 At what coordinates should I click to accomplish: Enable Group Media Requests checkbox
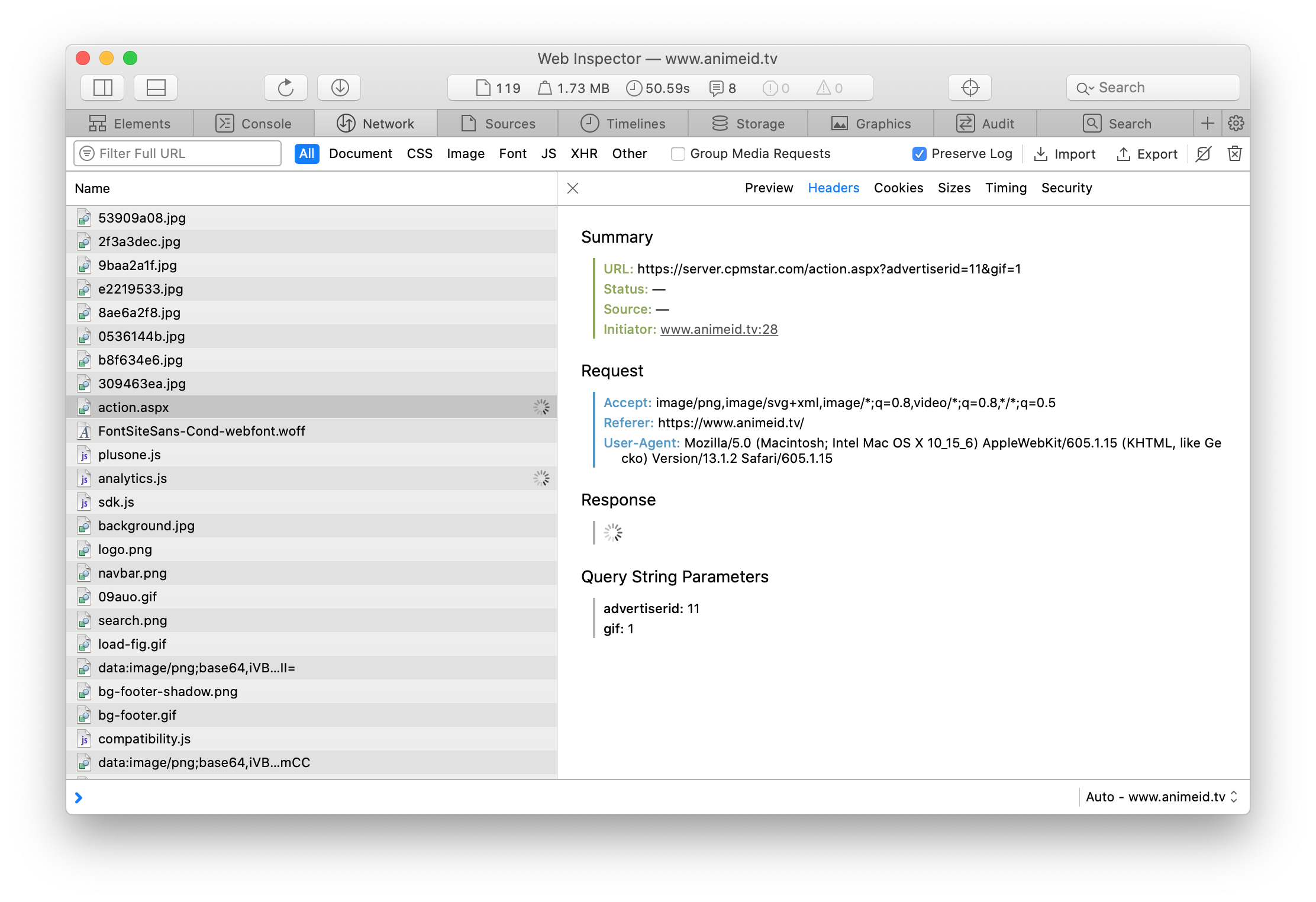[x=678, y=154]
